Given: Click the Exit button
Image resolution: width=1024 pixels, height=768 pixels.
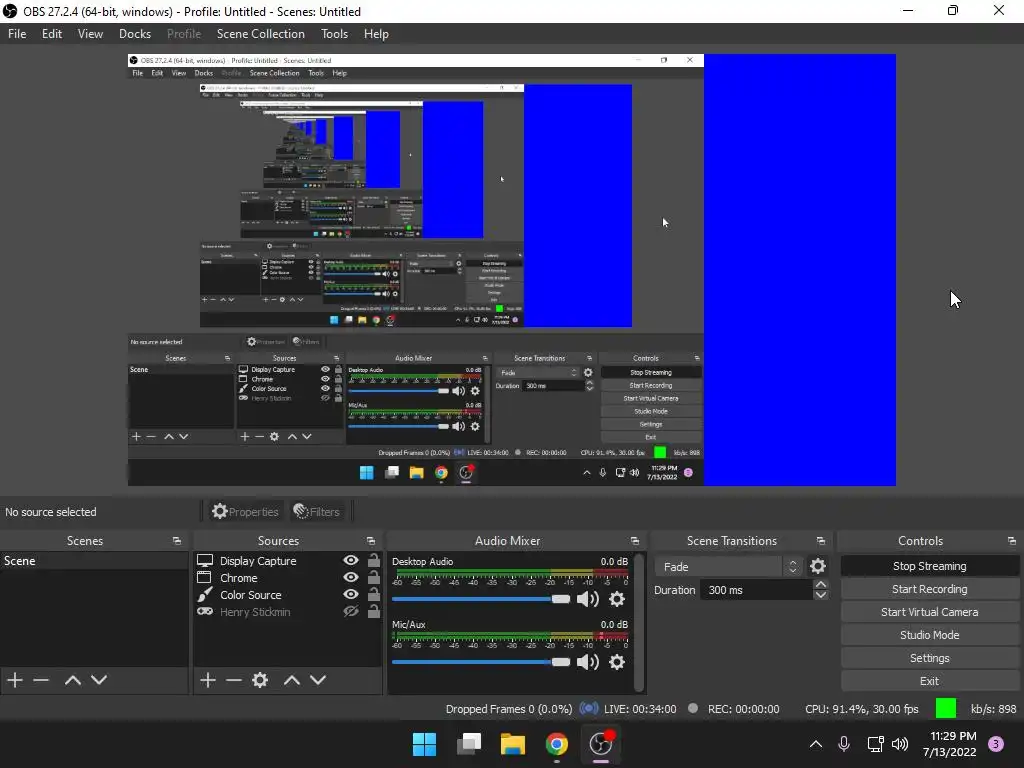Looking at the screenshot, I should 929,681.
